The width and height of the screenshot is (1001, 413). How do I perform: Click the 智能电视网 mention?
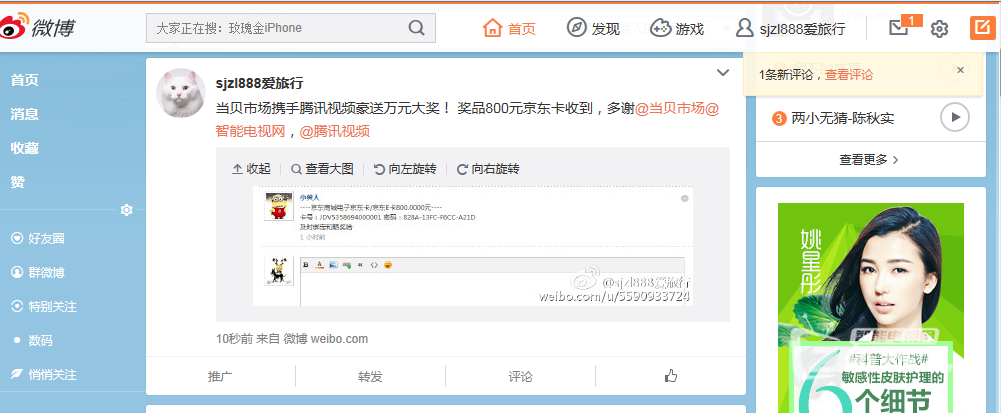[250, 131]
